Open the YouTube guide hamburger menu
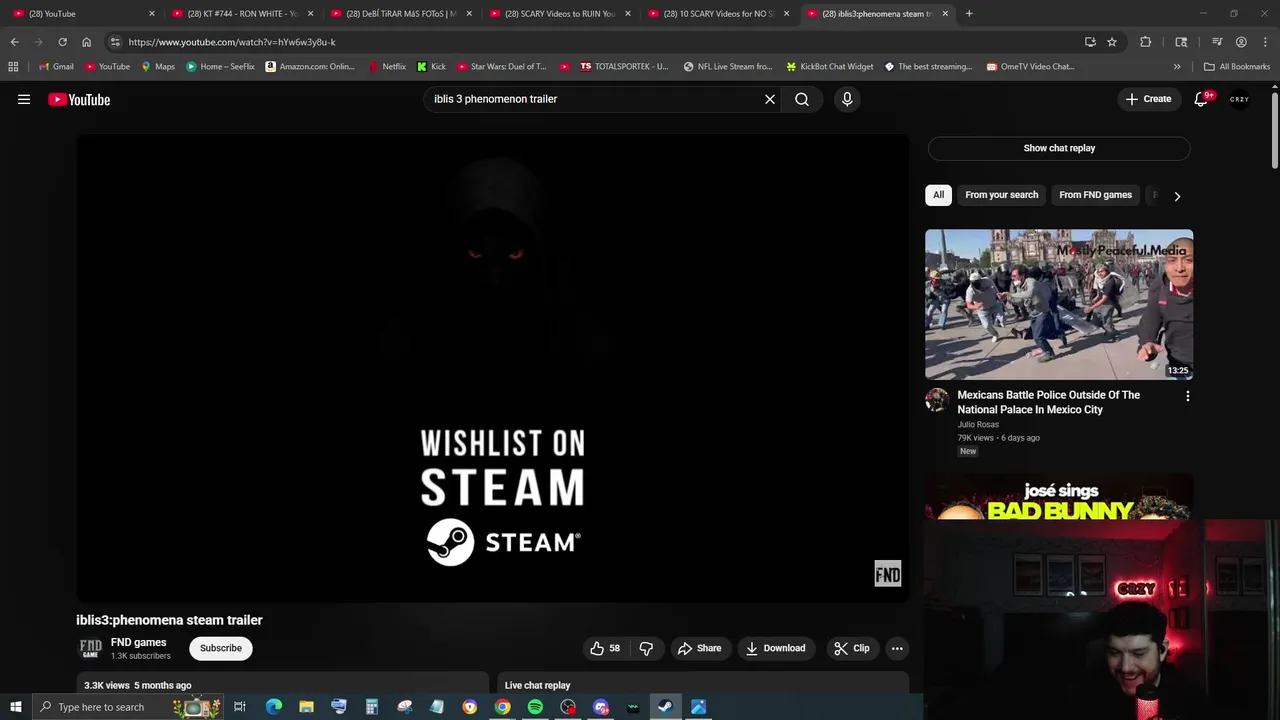 pyautogui.click(x=24, y=99)
